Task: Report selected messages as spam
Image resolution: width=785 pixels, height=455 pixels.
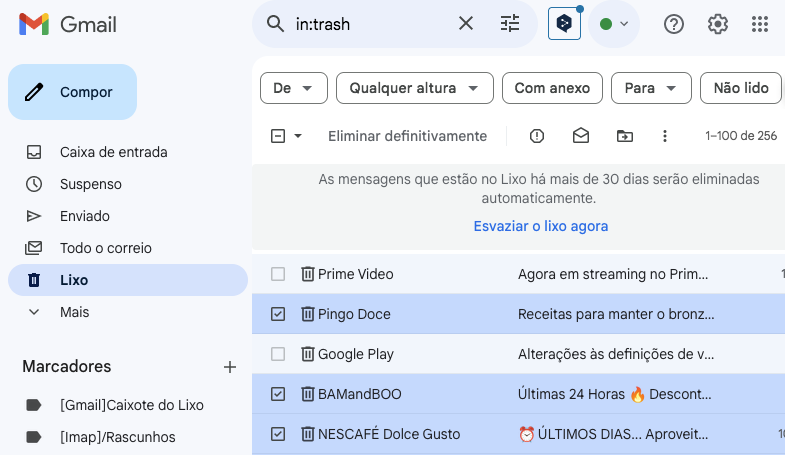Action: coord(537,136)
